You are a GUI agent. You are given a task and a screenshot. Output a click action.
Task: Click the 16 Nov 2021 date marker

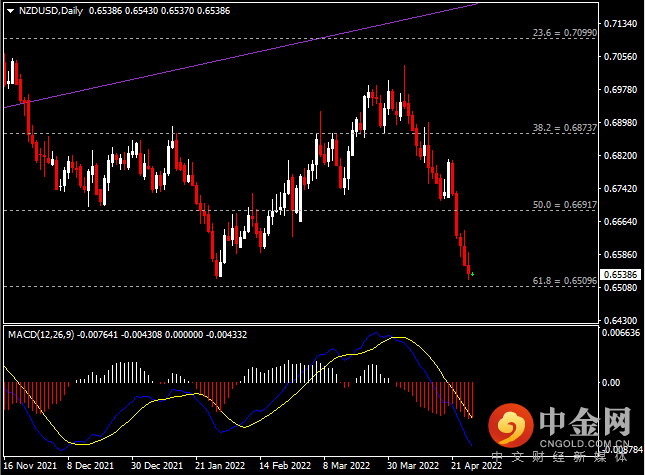(30, 466)
